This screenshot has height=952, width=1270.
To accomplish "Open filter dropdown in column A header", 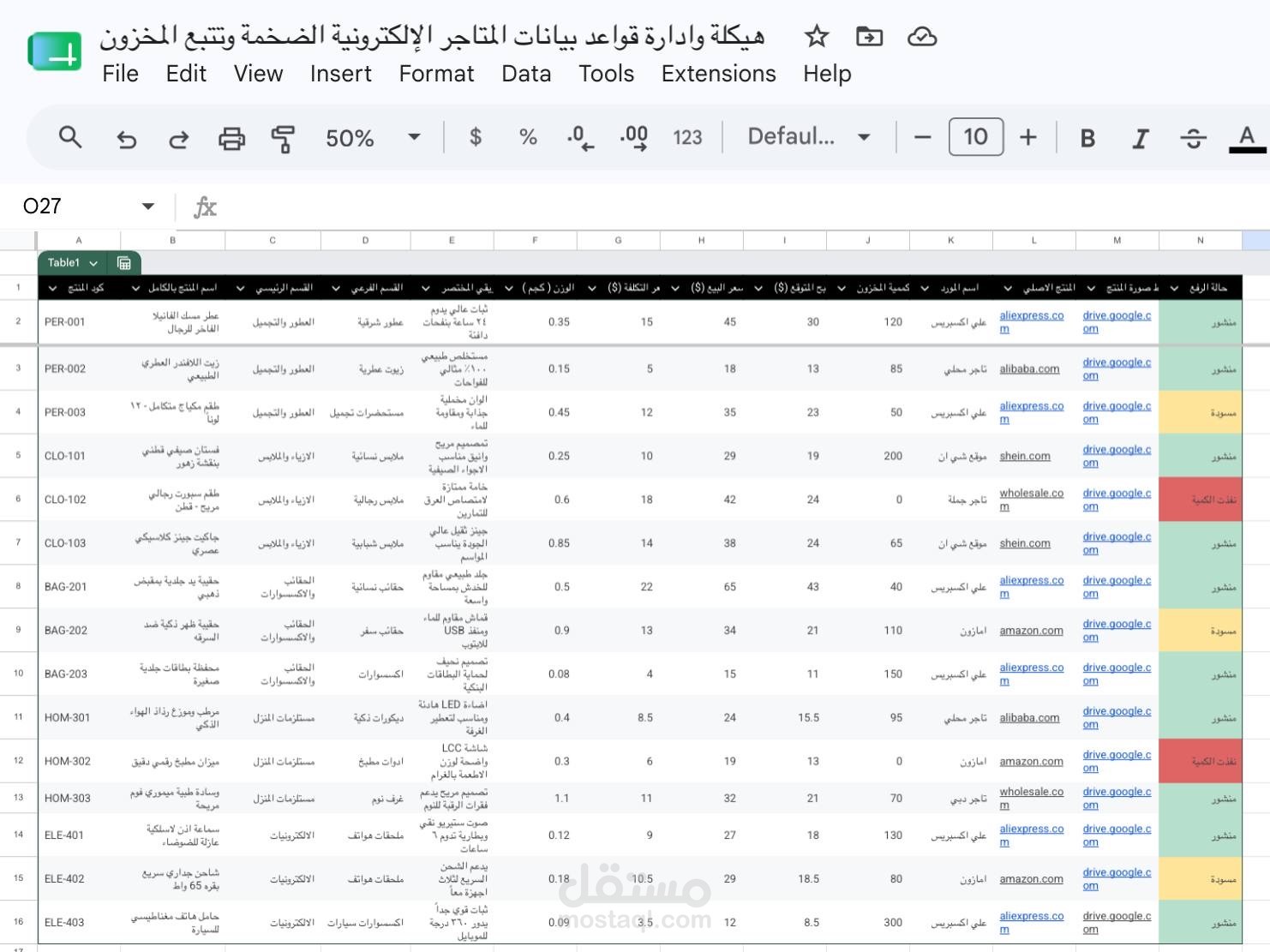I will point(52,288).
